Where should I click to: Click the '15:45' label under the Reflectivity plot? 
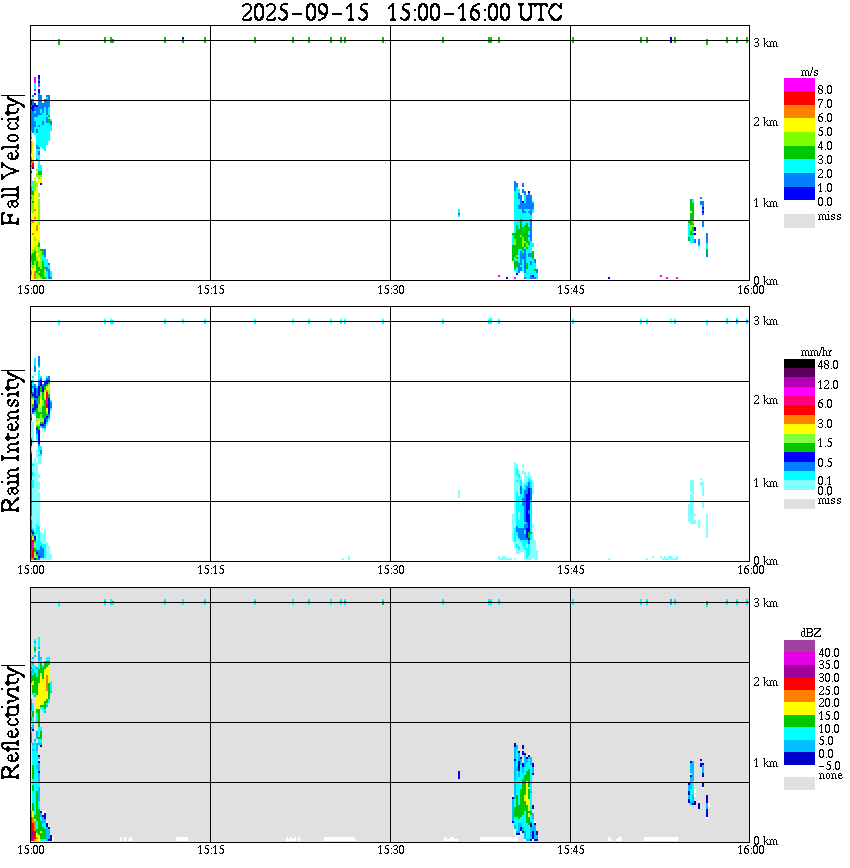coord(571,850)
